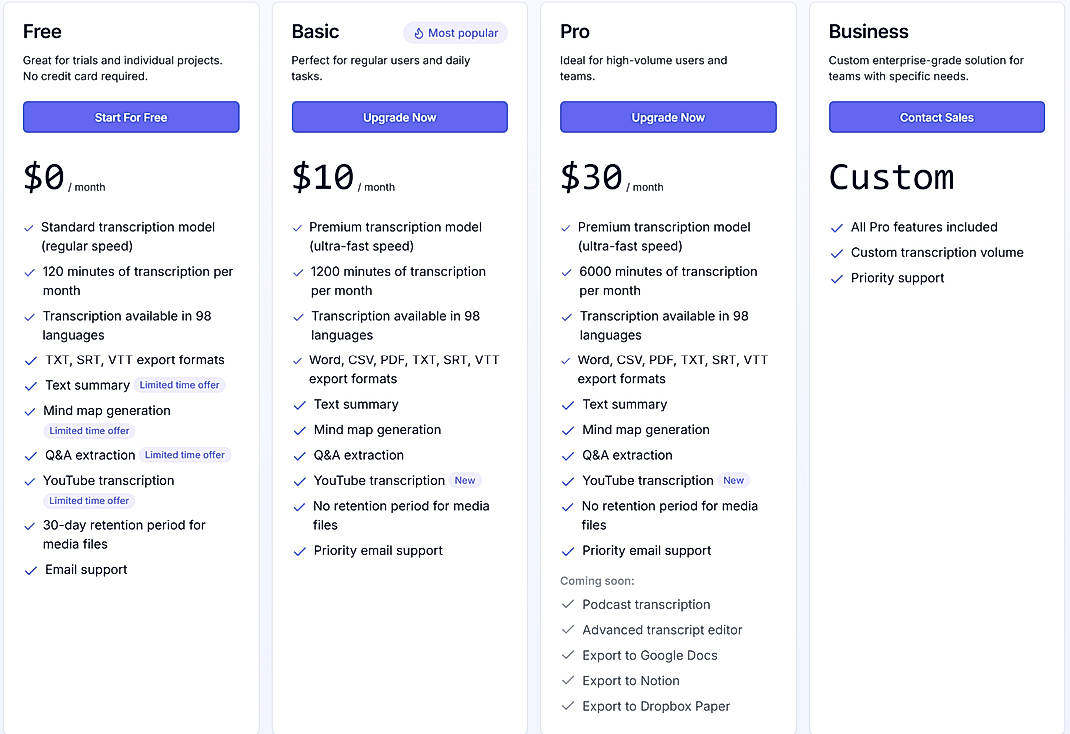Viewport: 1070px width, 734px height.
Task: Click the checkmark beside "All Pro features included"
Action: pyautogui.click(x=836, y=227)
